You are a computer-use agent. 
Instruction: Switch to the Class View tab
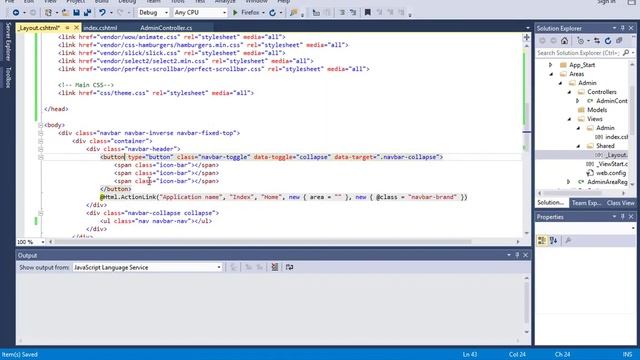coord(620,203)
